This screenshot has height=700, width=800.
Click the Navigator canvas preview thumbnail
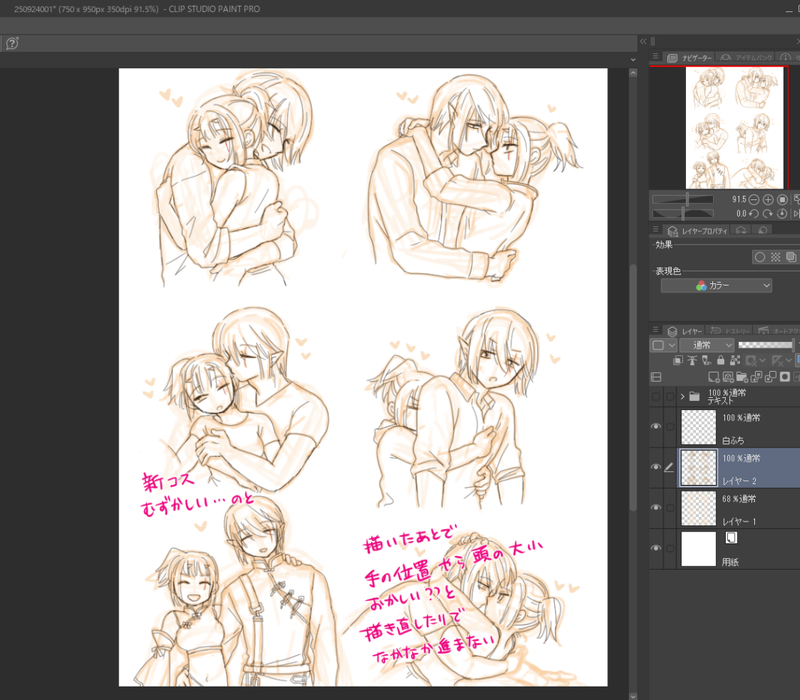pyautogui.click(x=734, y=128)
